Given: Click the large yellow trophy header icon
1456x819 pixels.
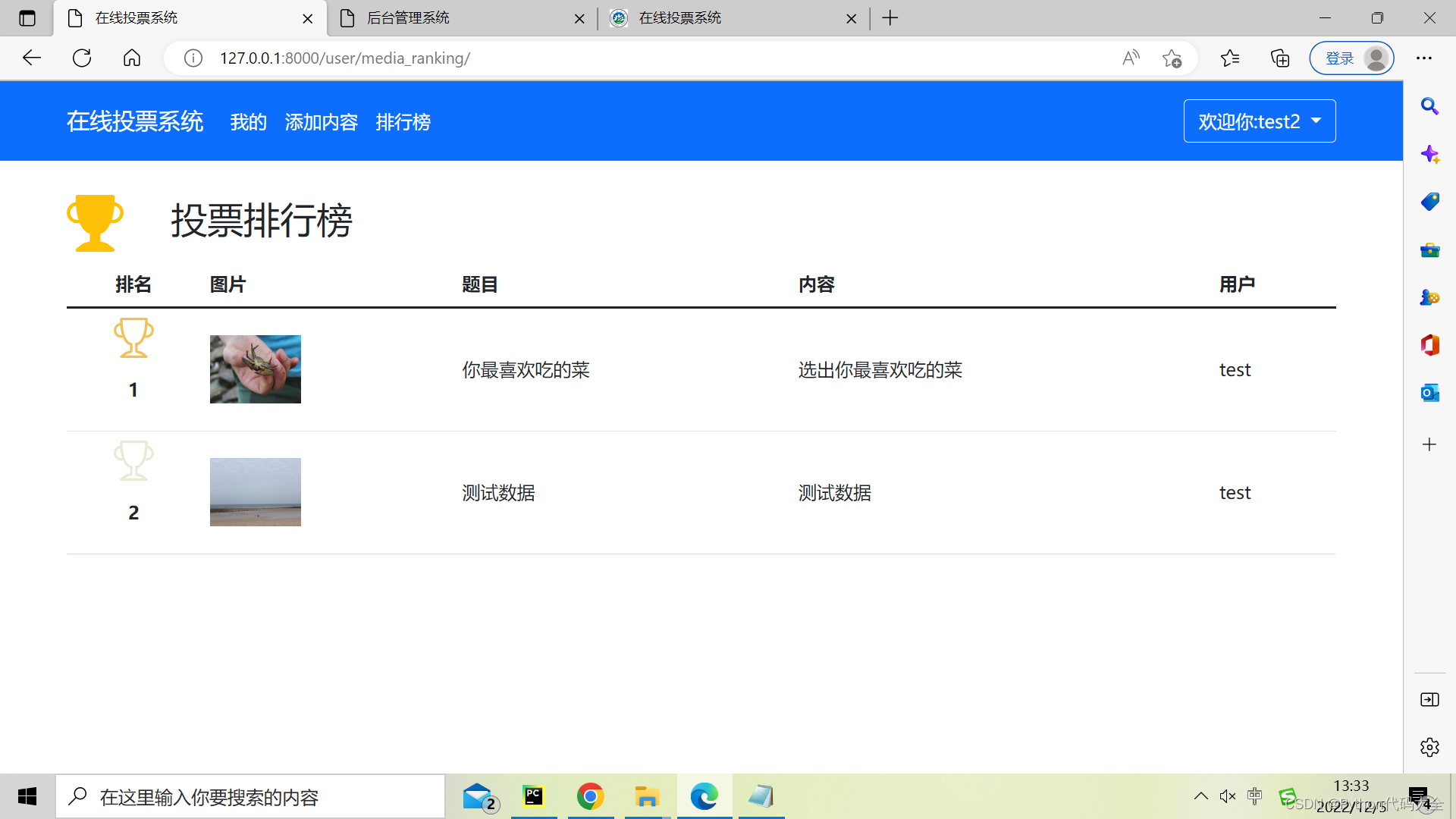Looking at the screenshot, I should 95,222.
